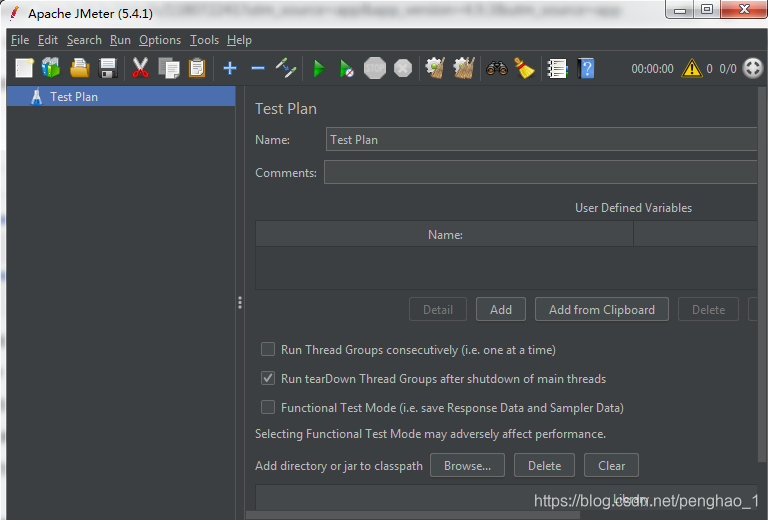Click the New test plan icon
This screenshot has width=768, height=520.
pos(24,68)
